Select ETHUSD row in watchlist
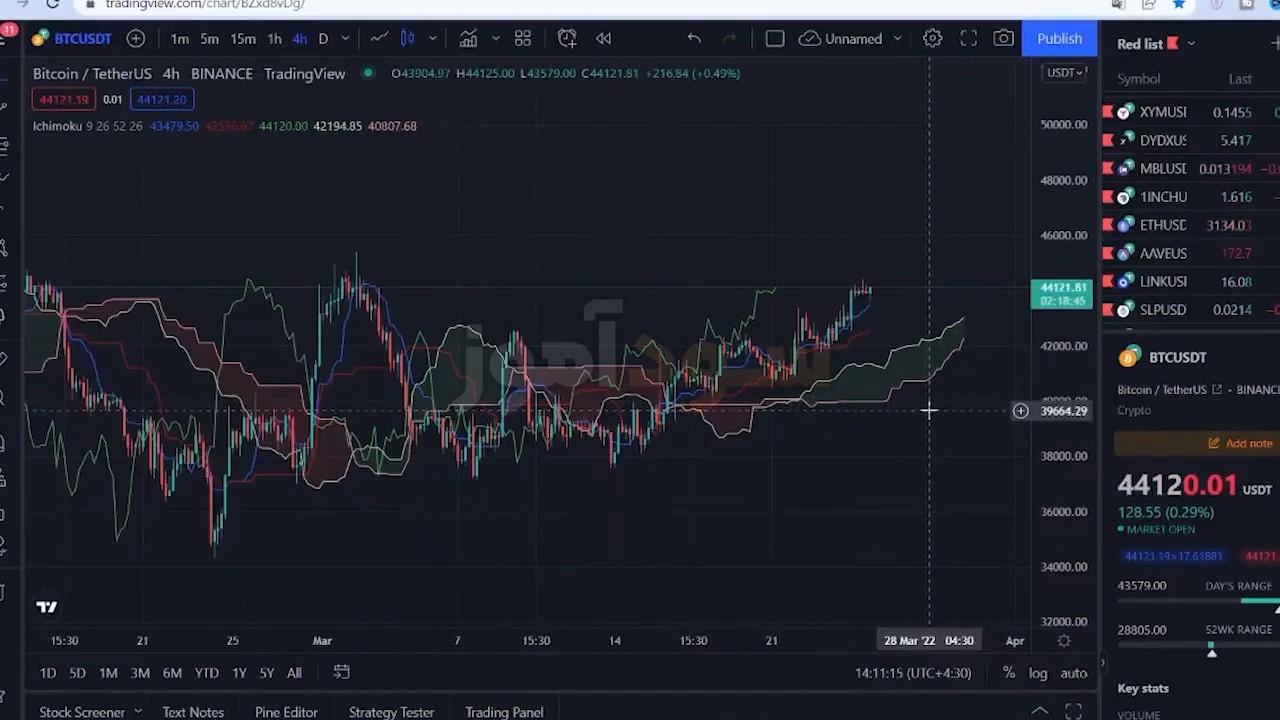 [x=1191, y=225]
